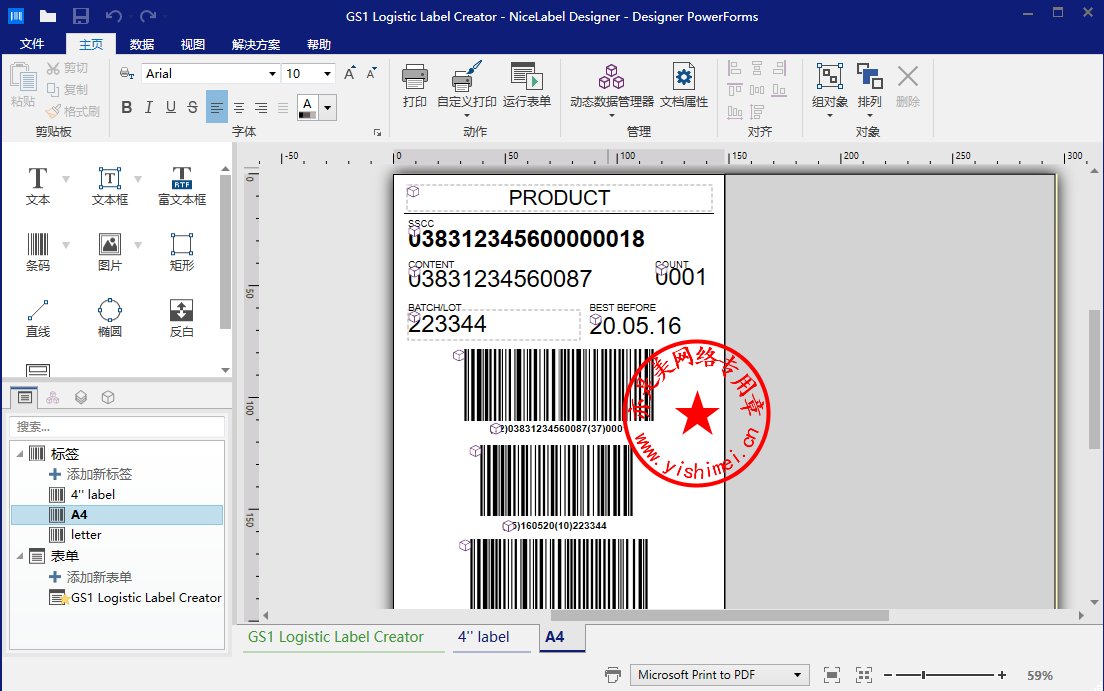The image size is (1104, 691).
Task: Open the Arial font name dropdown
Action: point(272,74)
